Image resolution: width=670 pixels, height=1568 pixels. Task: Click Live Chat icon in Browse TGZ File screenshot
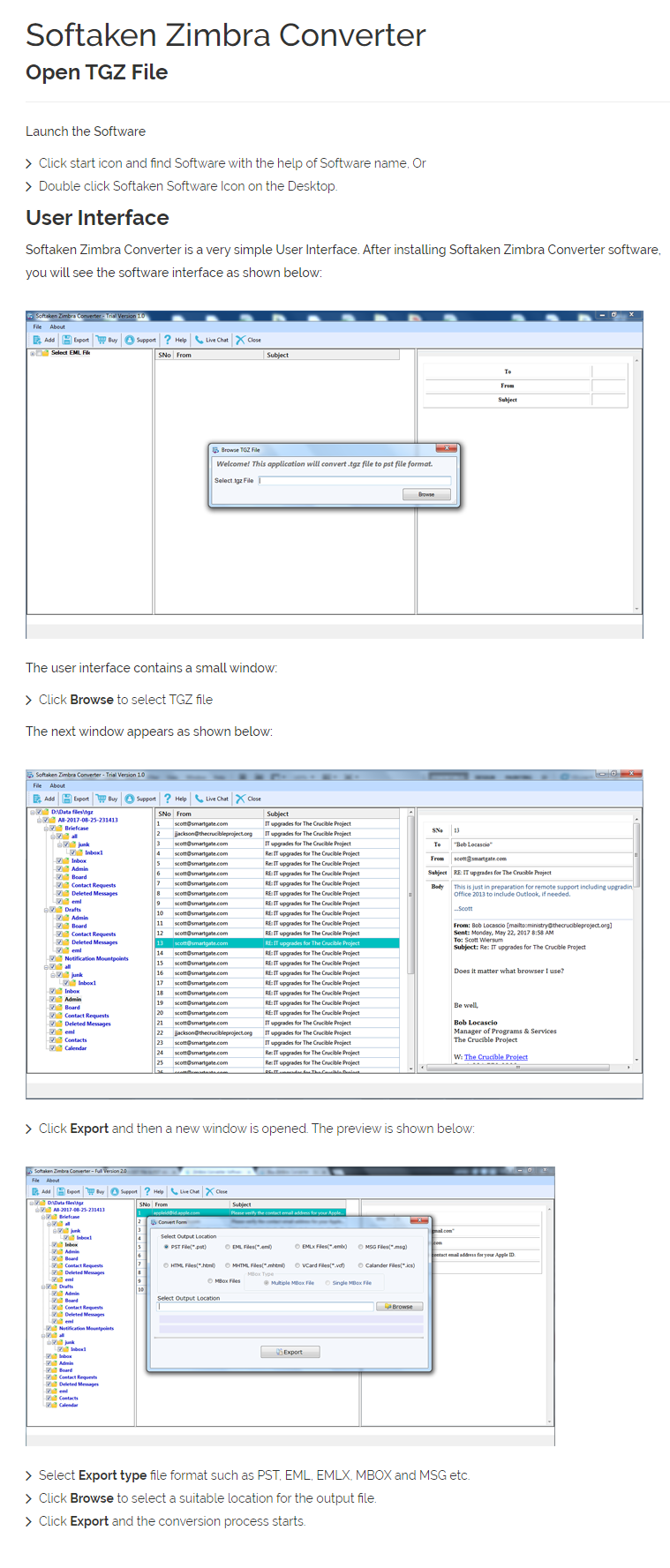[x=199, y=340]
